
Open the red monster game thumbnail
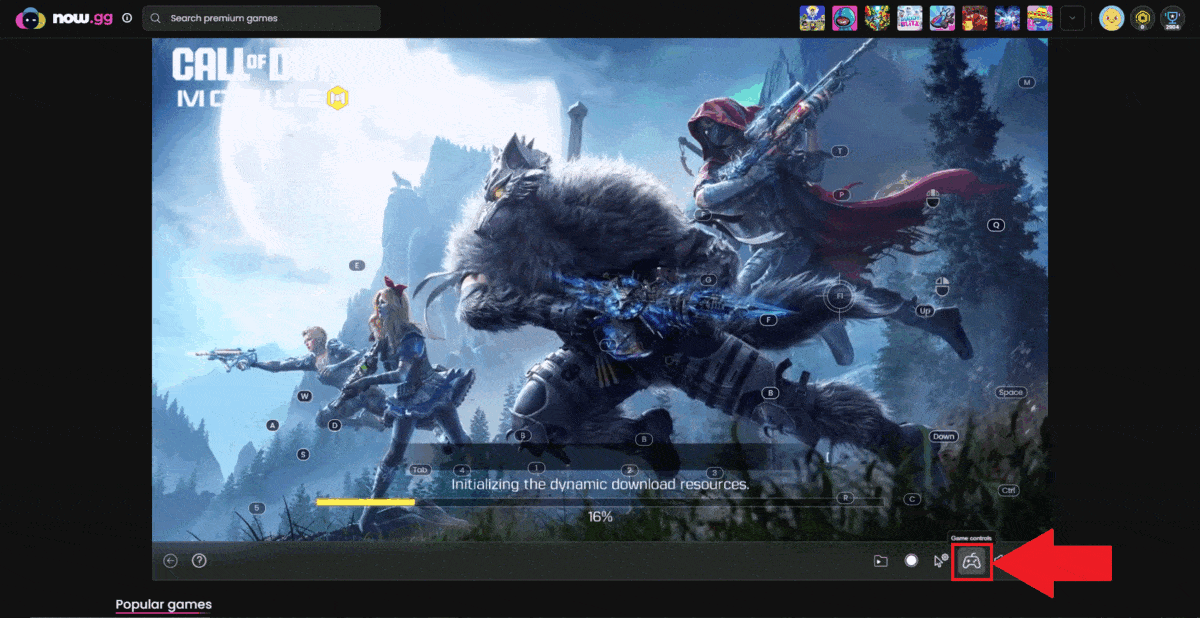975,18
